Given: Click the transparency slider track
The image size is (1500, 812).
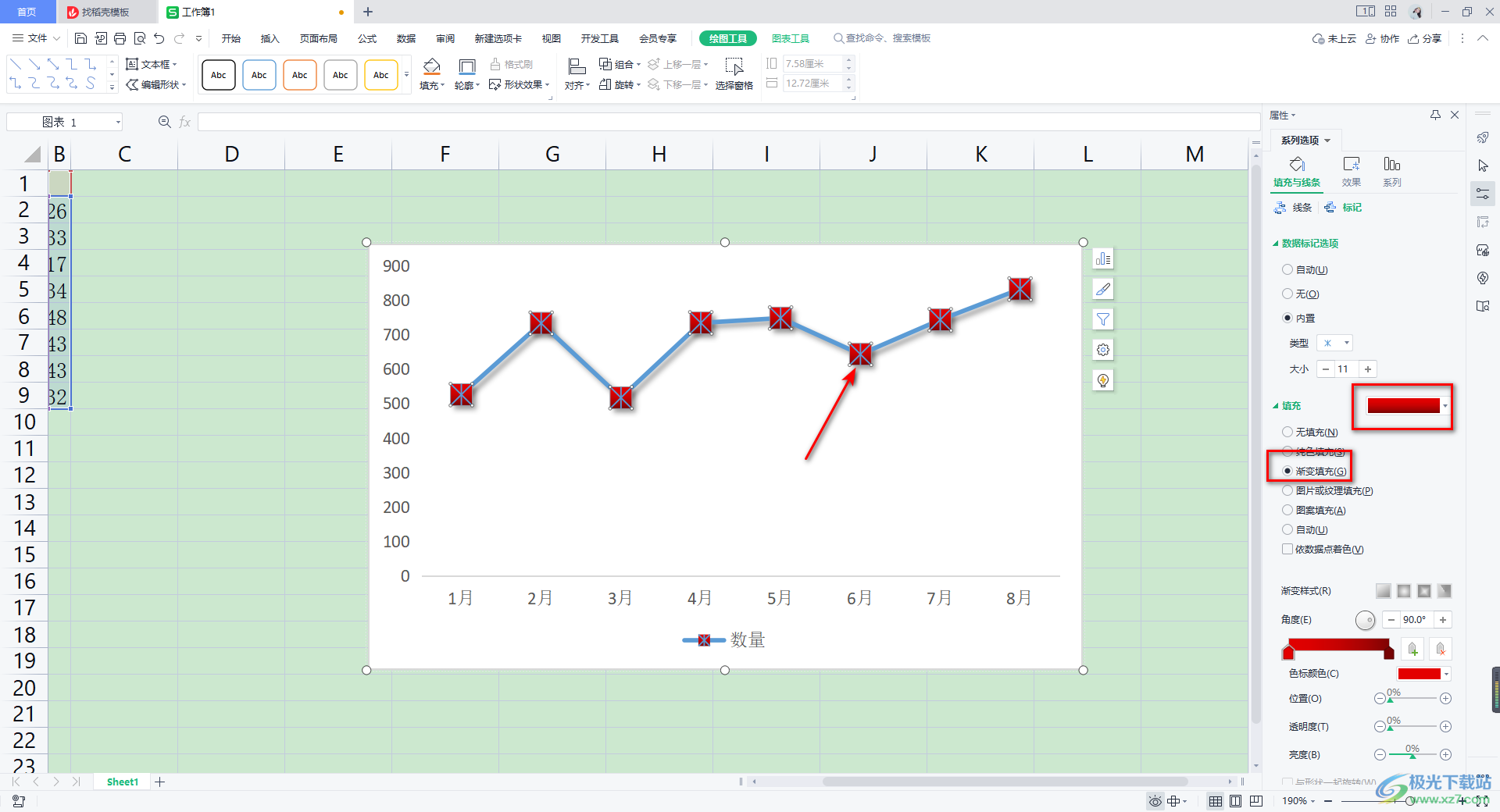Looking at the screenshot, I should (1412, 727).
